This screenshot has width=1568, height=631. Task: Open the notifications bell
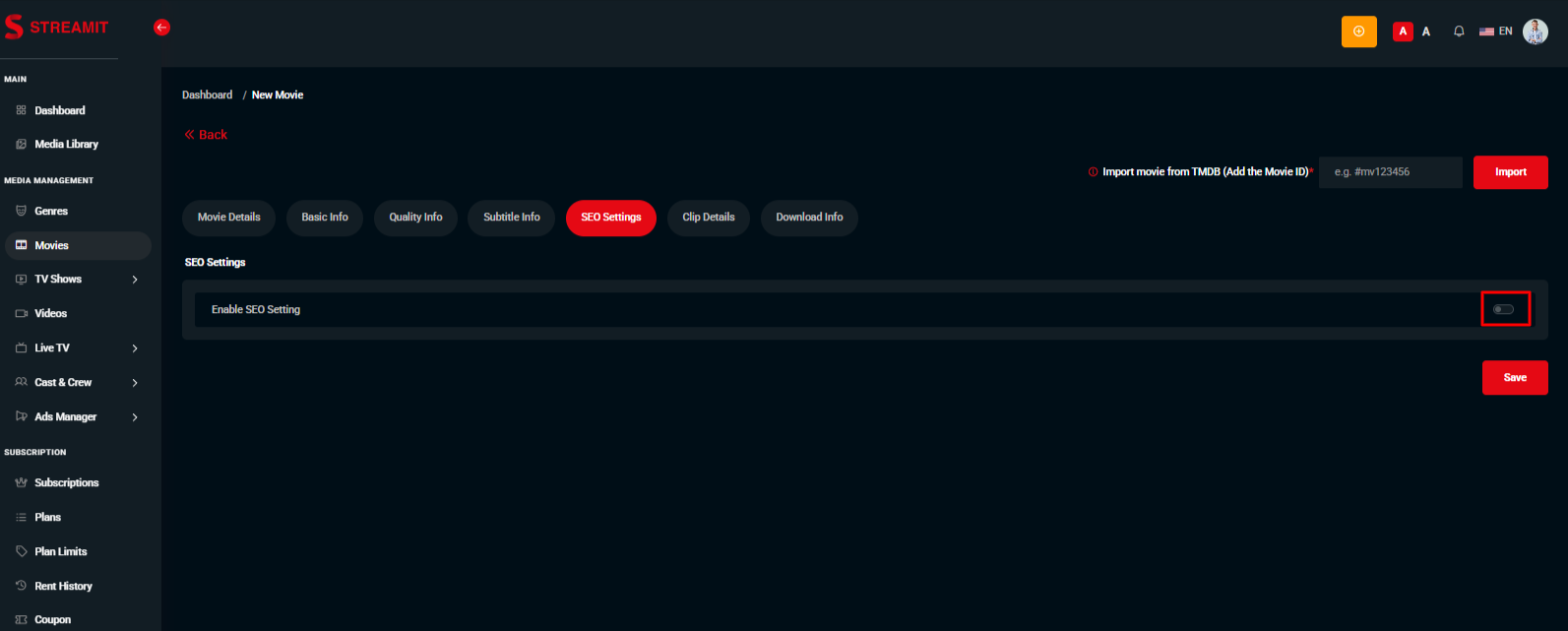(x=1459, y=32)
